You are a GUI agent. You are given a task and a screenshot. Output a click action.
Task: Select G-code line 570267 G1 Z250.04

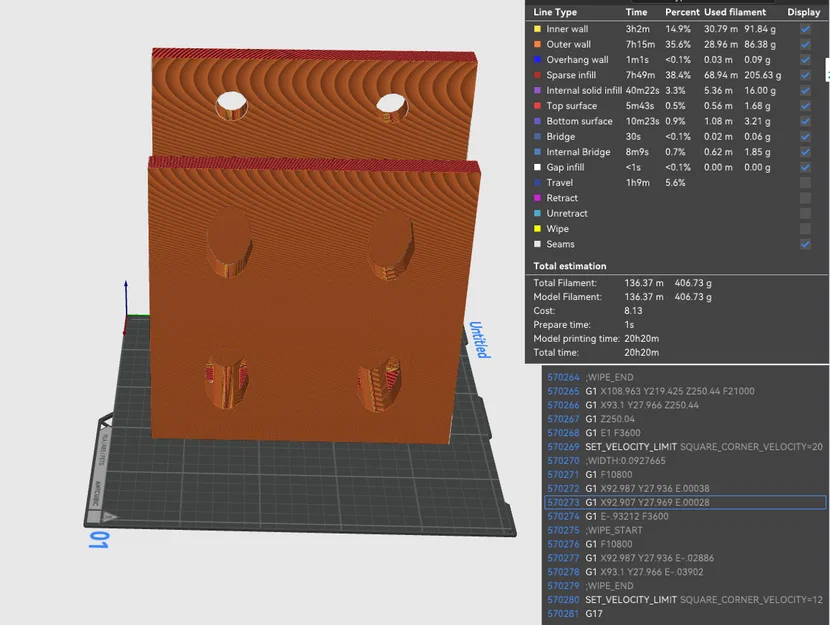click(685, 419)
